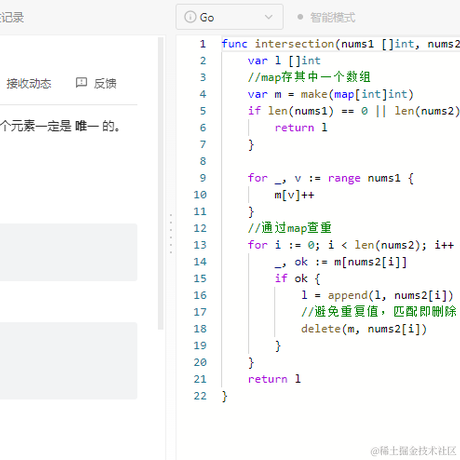Screen dimensions: 460x460
Task: Click the '//通过map查重' comment line
Action: click(x=290, y=228)
